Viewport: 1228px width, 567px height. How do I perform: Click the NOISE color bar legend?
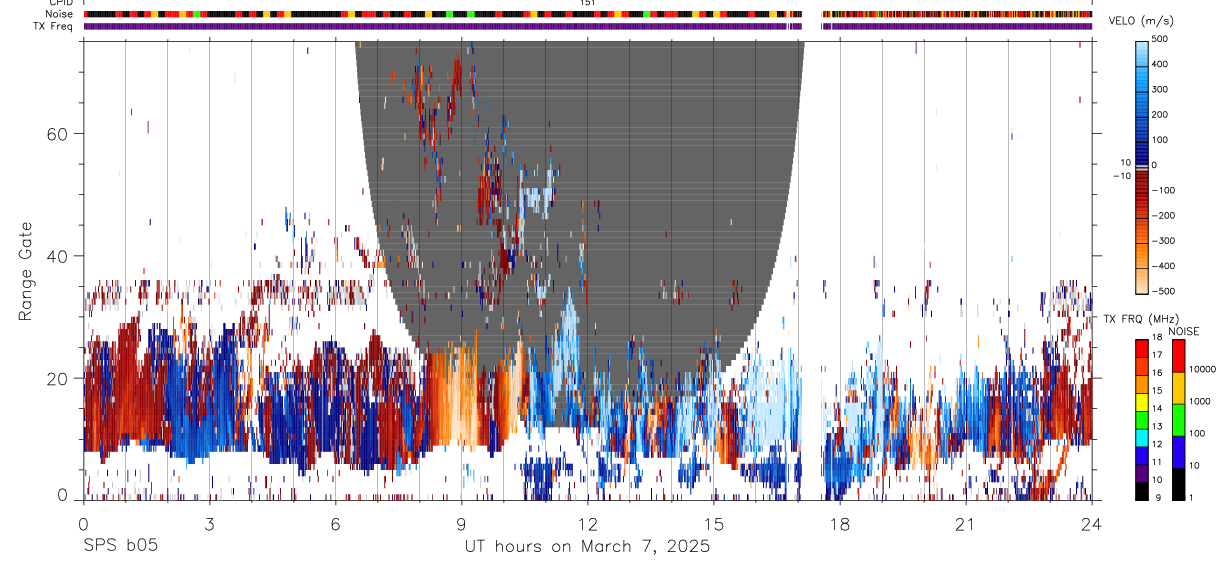click(1178, 420)
